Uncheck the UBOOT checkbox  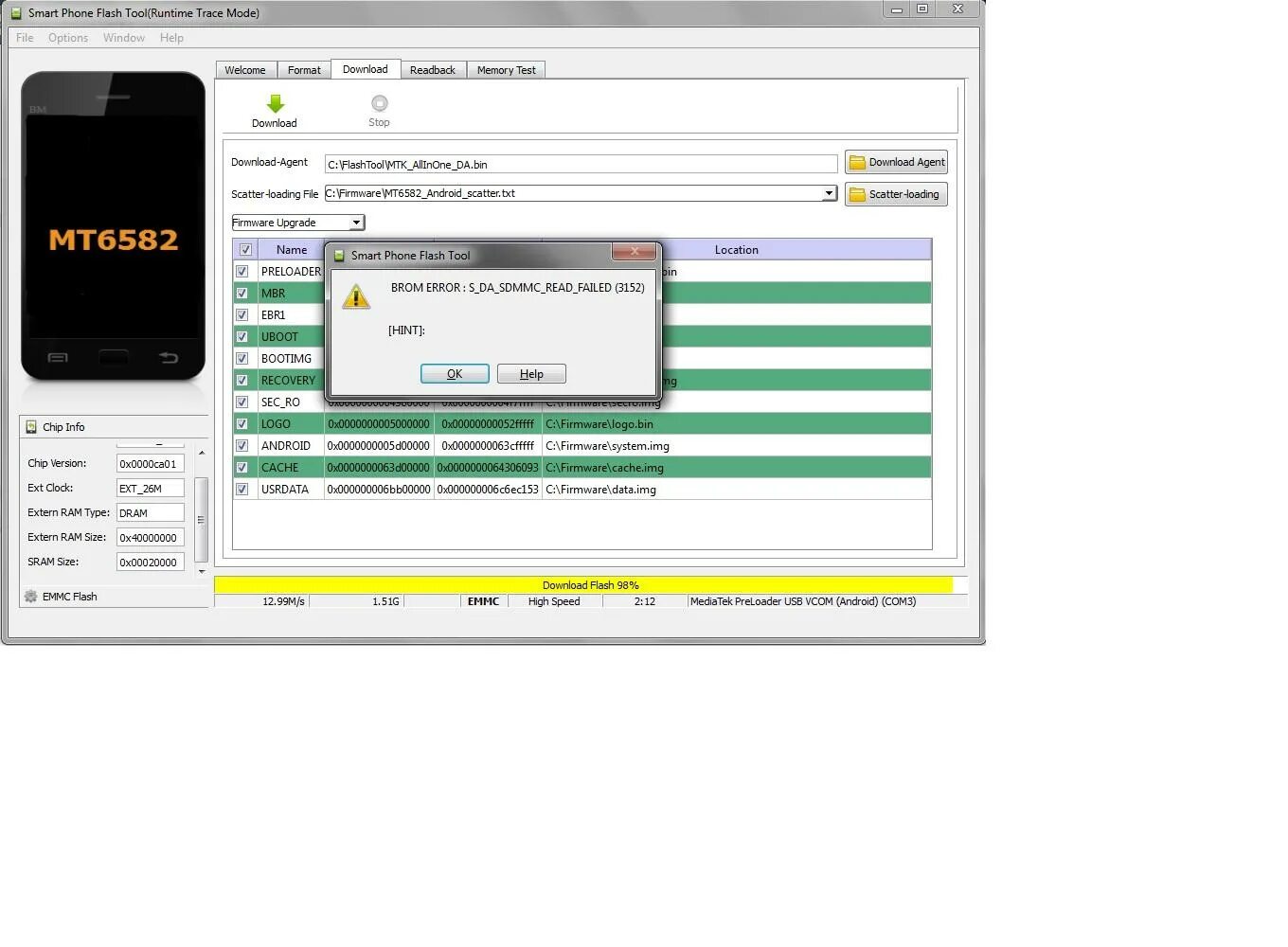click(242, 337)
